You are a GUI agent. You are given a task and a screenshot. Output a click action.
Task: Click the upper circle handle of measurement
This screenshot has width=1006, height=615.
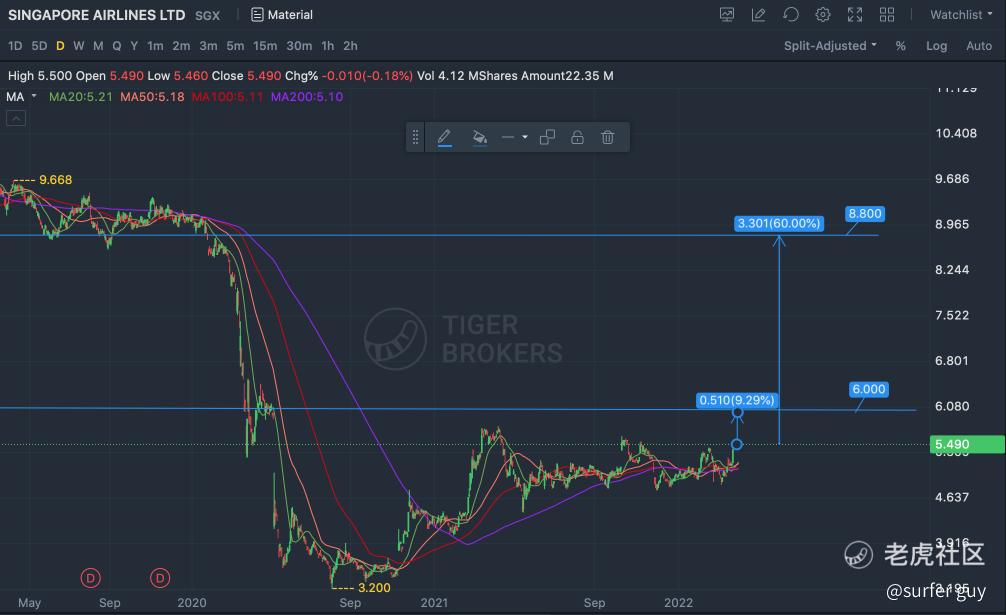738,413
